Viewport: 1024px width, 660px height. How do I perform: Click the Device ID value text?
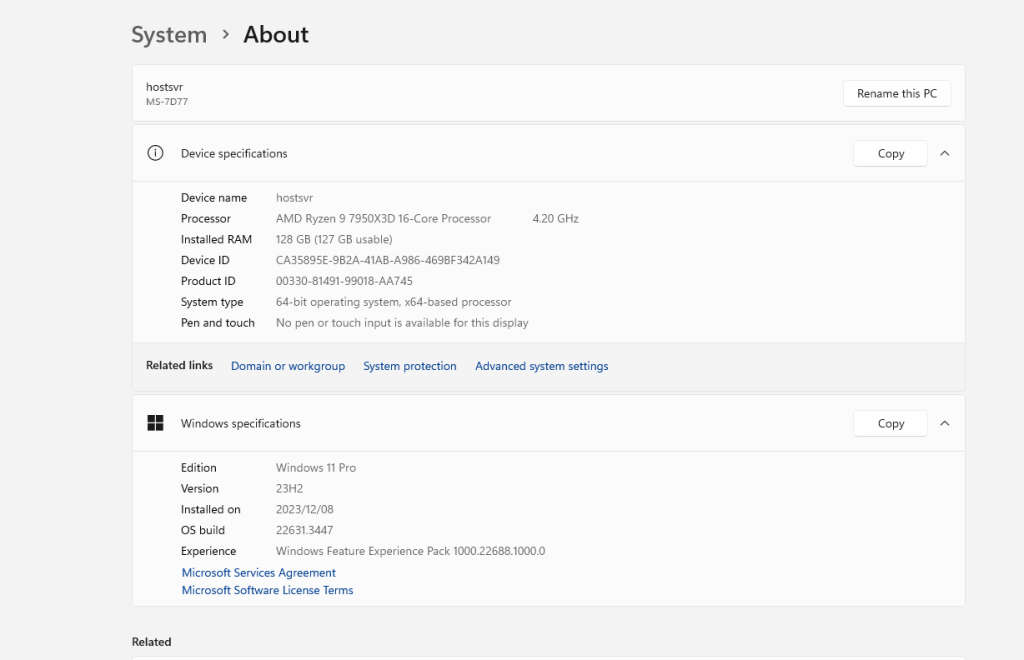(x=388, y=260)
